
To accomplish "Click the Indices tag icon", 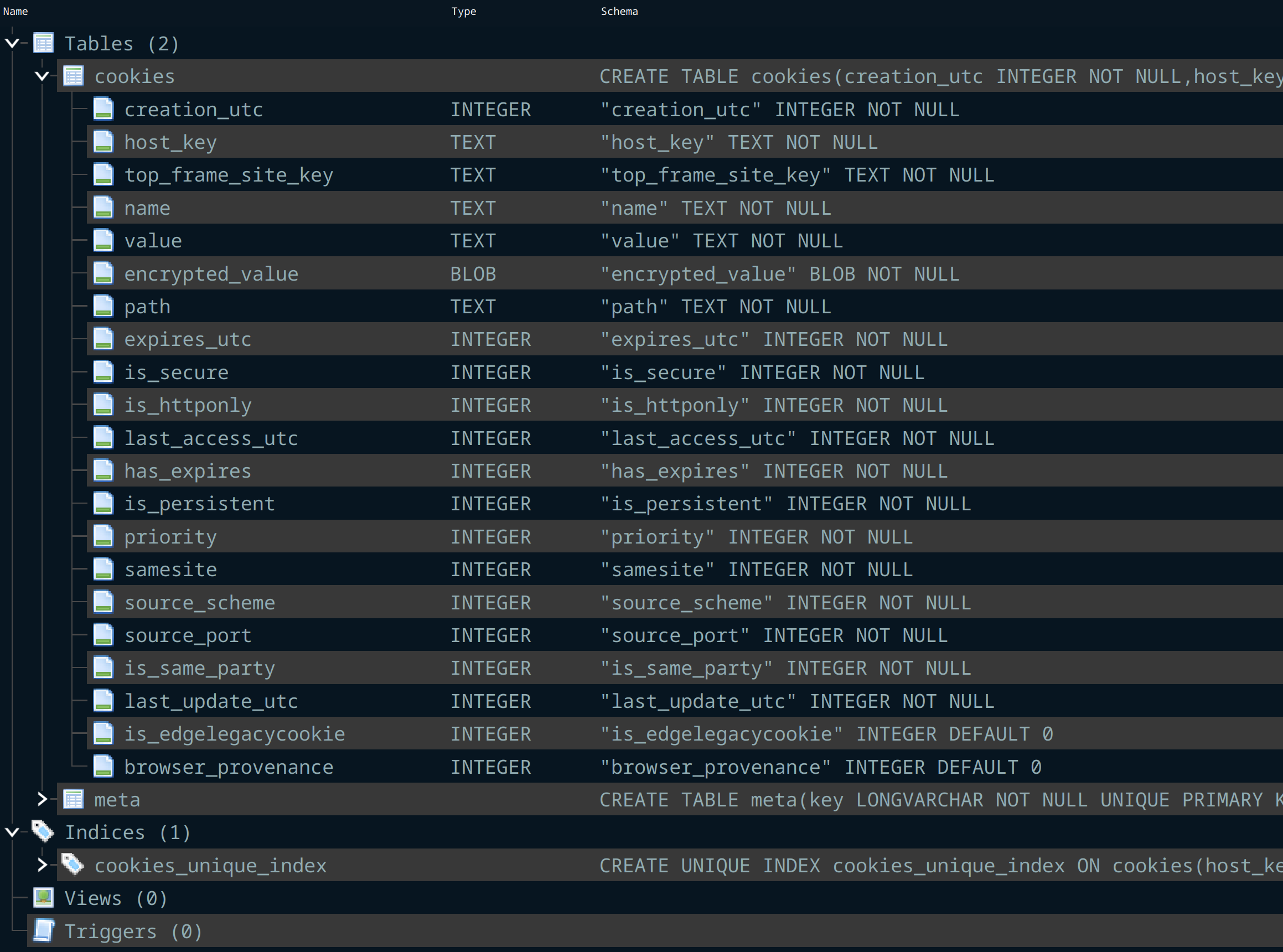I will point(43,831).
